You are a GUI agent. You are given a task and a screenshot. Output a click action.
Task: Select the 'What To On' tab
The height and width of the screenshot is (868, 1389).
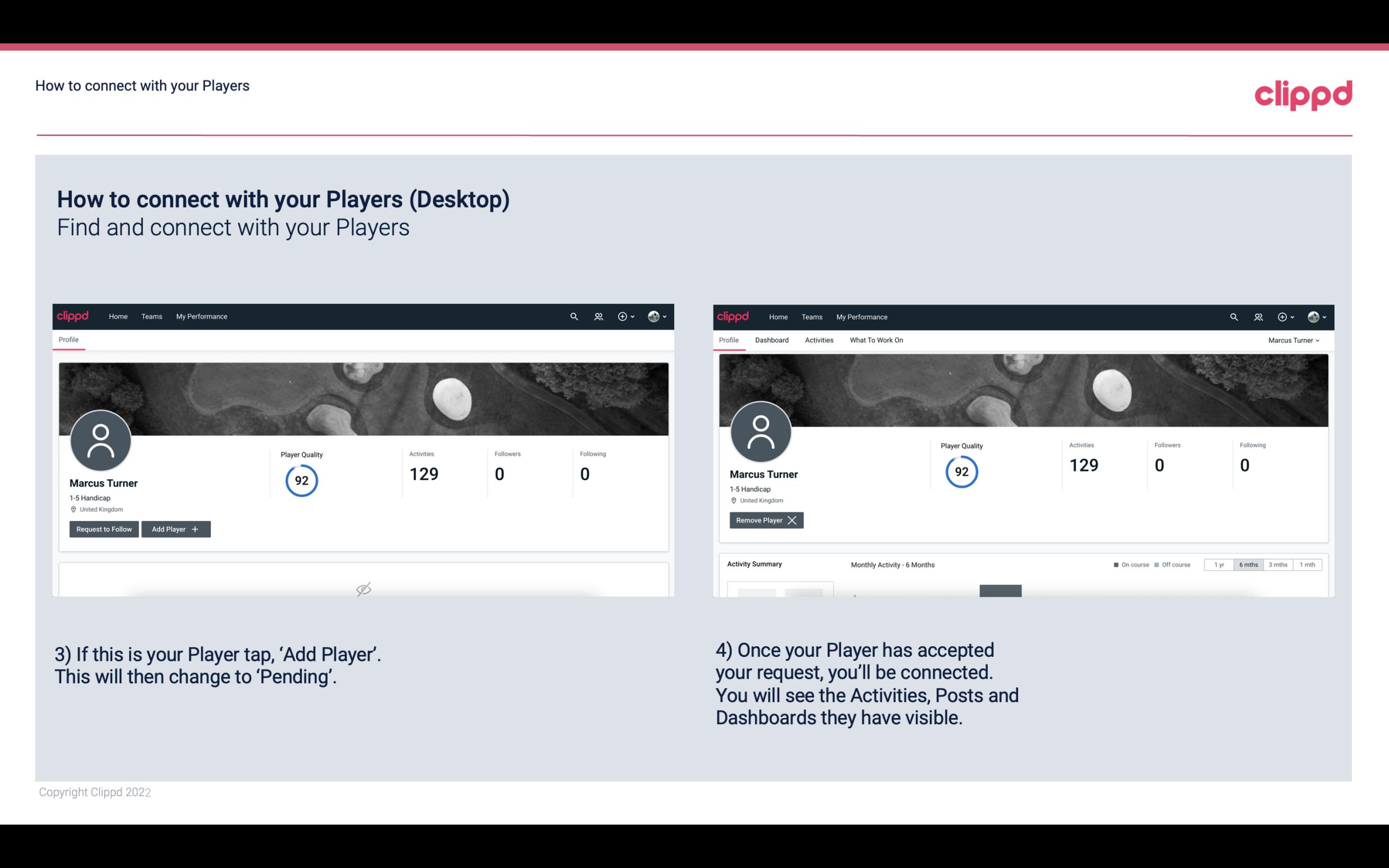pyautogui.click(x=876, y=340)
